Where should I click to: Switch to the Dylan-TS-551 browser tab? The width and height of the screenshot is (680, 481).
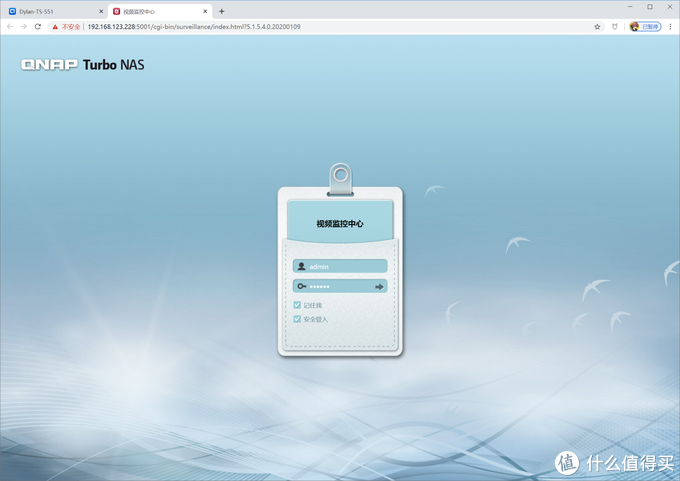(54, 12)
